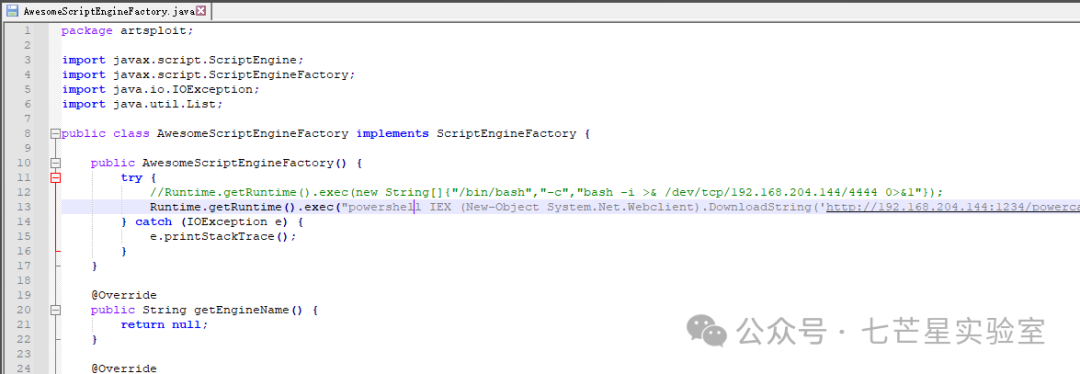The image size is (1080, 374).
Task: Click 'public String getEngineName() {' declaration
Action: click(x=204, y=310)
